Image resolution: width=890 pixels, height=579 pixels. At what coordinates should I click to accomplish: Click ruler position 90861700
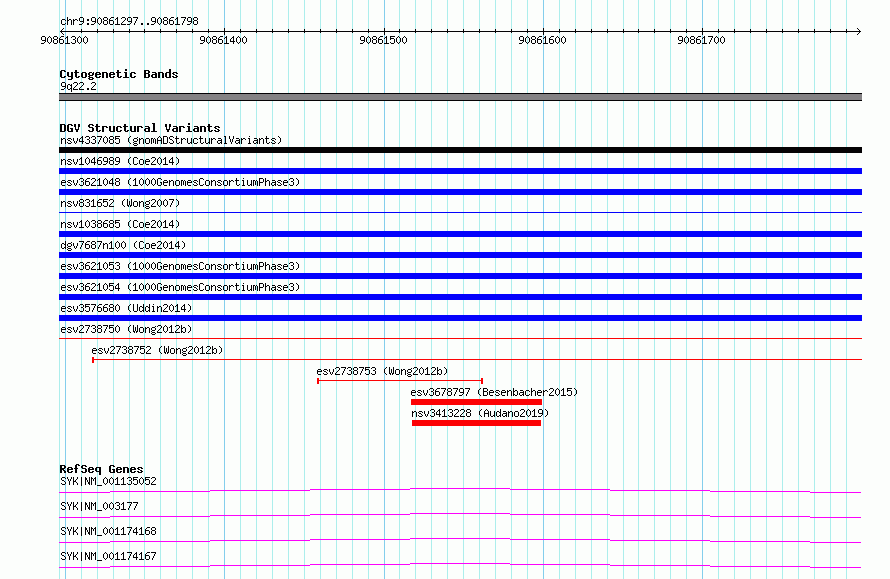point(701,40)
